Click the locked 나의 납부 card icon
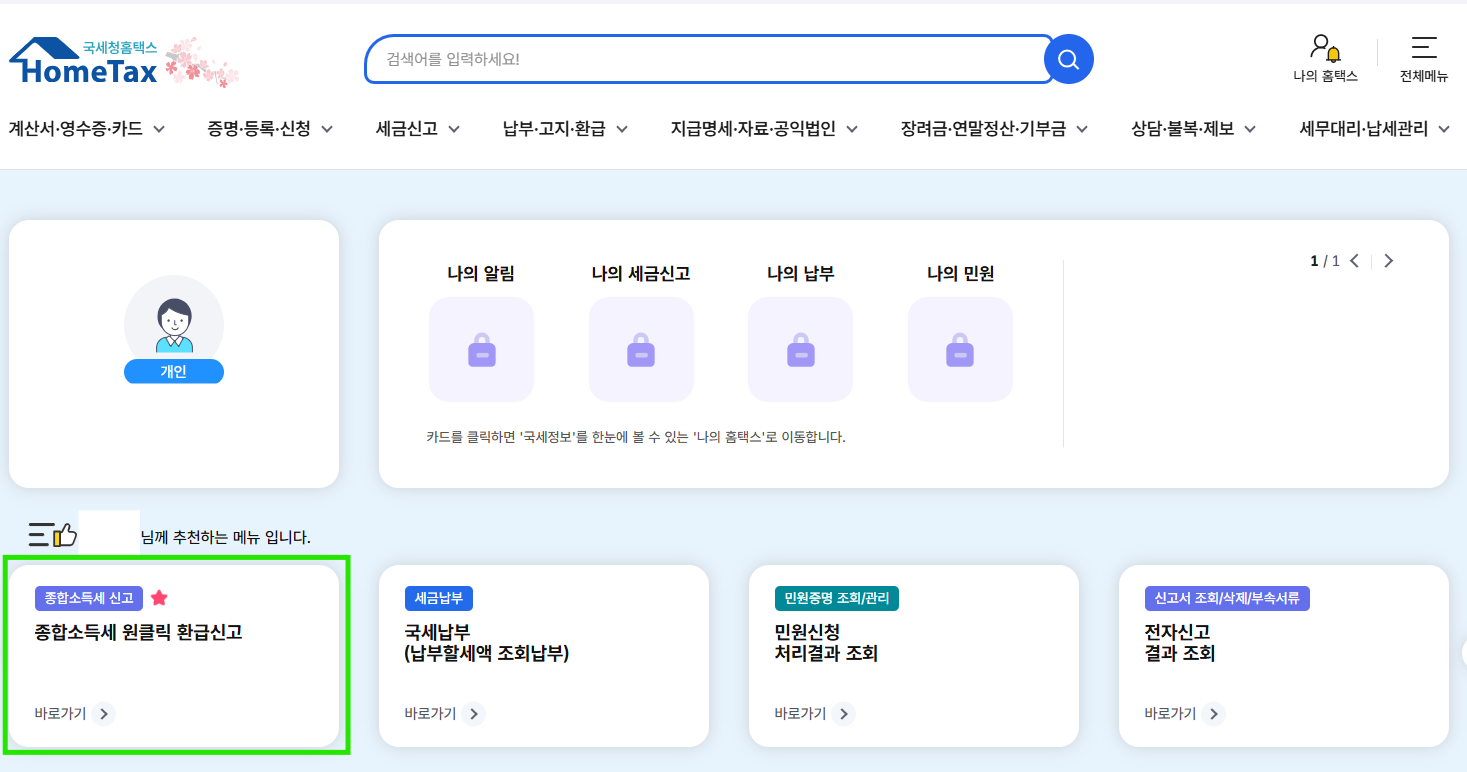The width and height of the screenshot is (1467, 772). [800, 348]
